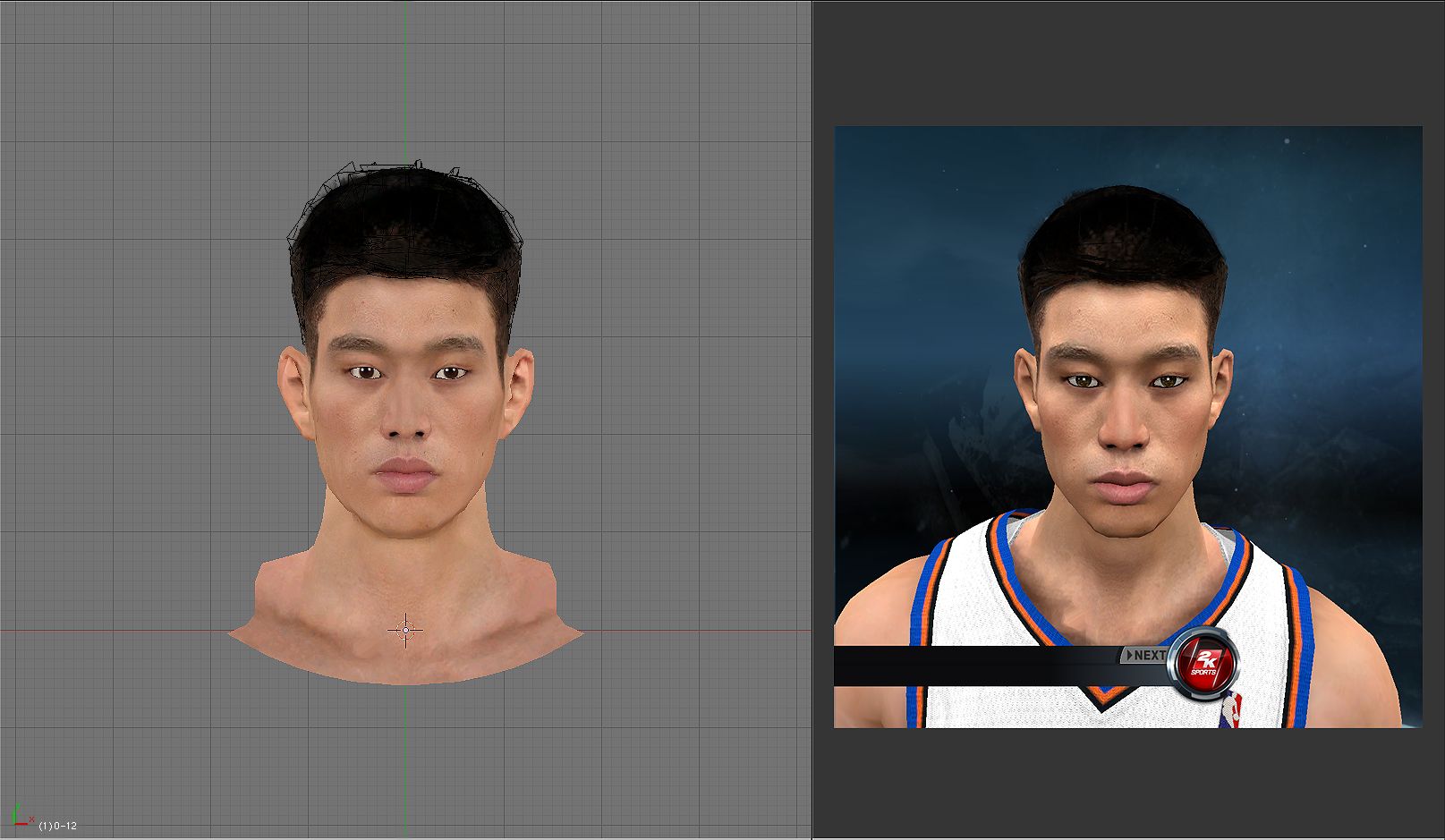Viewport: 1445px width, 840px height.
Task: Click the head model's ear on the left side
Action: (x=293, y=392)
